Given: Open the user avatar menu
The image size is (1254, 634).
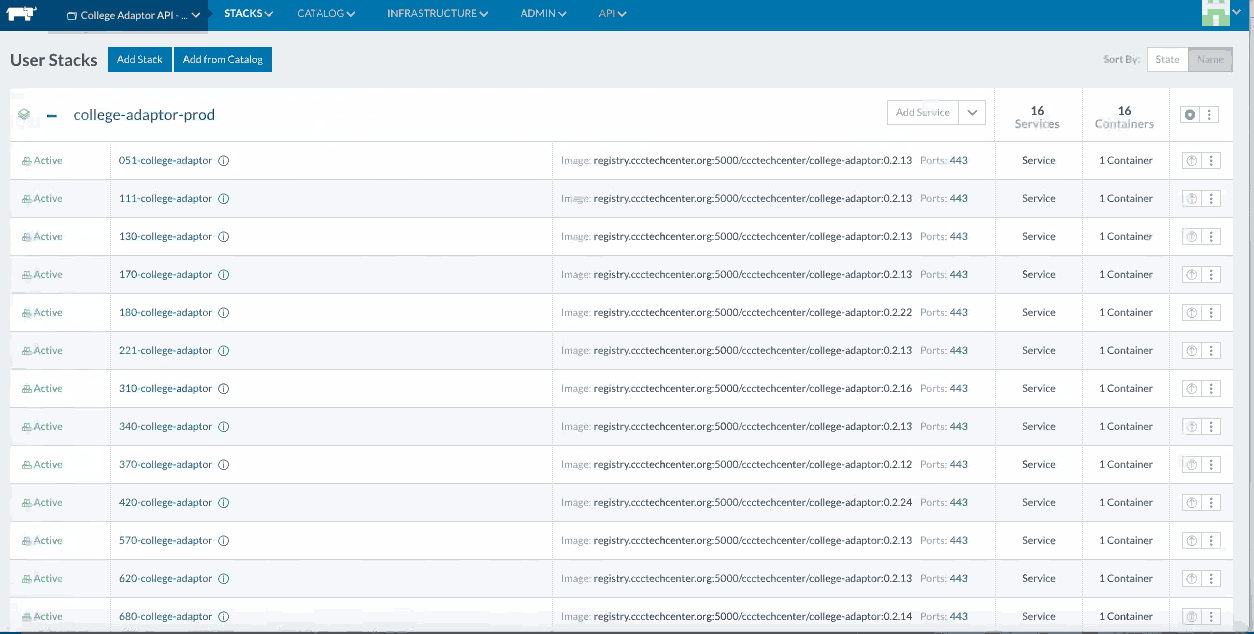Looking at the screenshot, I should click(x=1221, y=13).
